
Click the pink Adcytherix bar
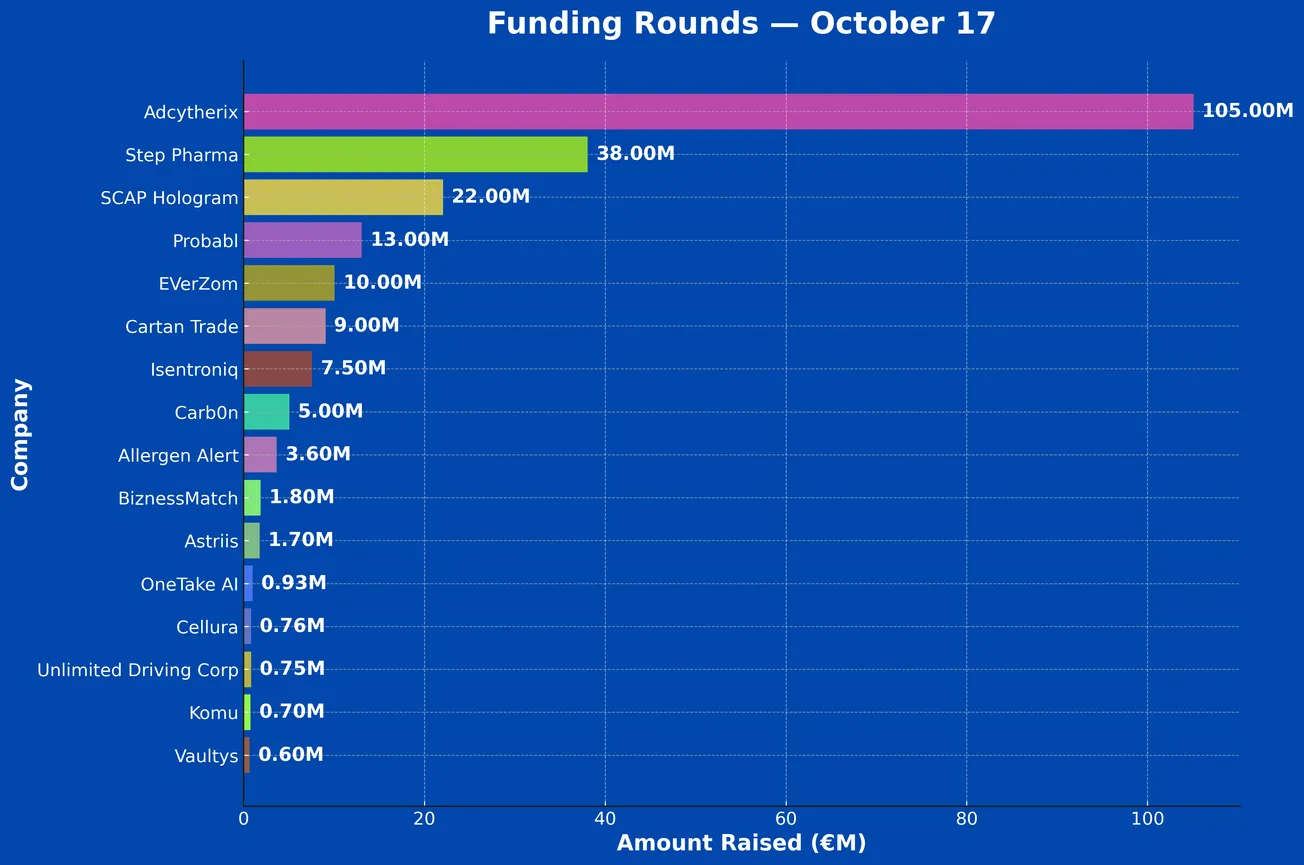[718, 112]
